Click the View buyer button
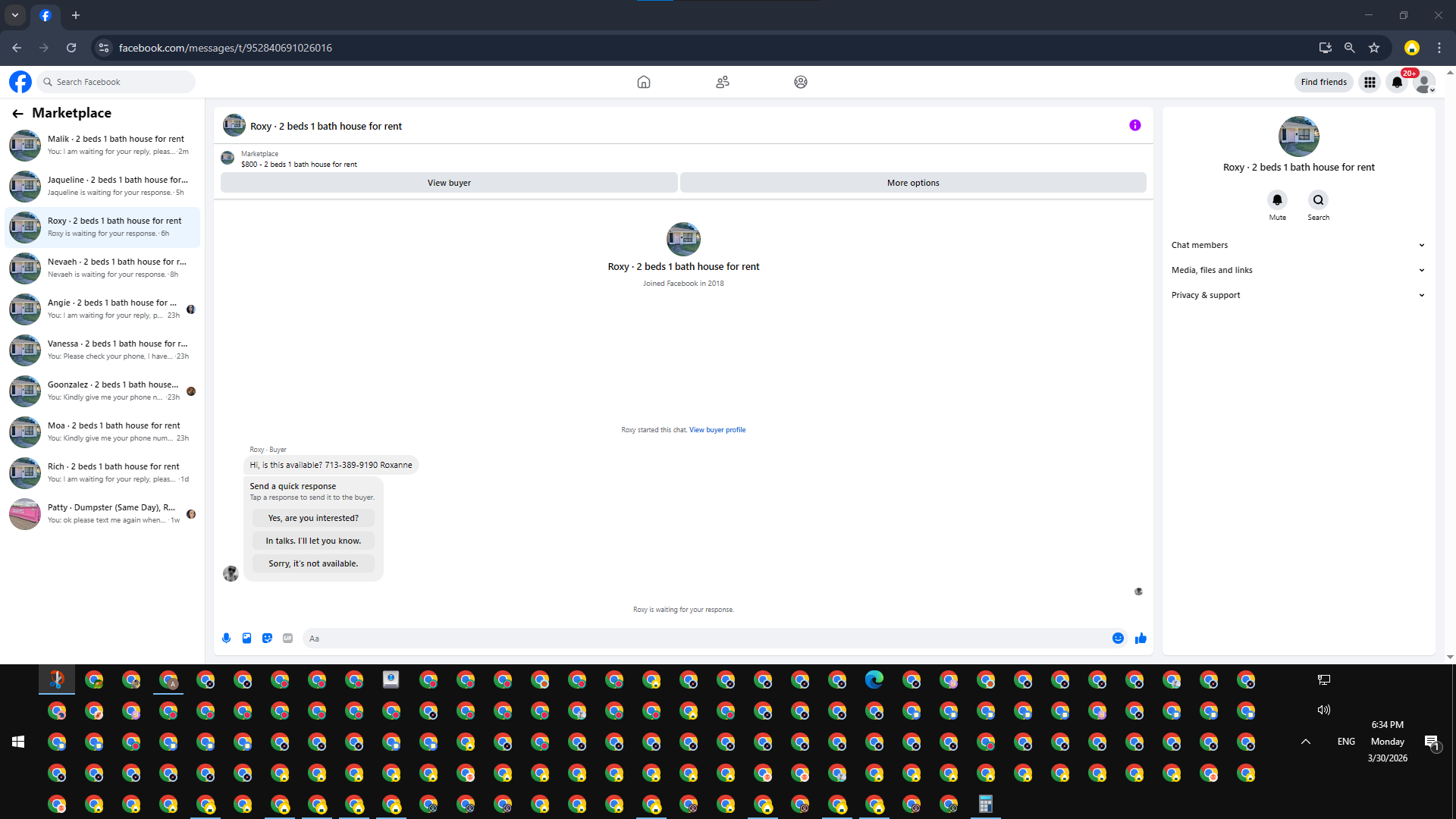Viewport: 1456px width, 819px height. pyautogui.click(x=449, y=183)
